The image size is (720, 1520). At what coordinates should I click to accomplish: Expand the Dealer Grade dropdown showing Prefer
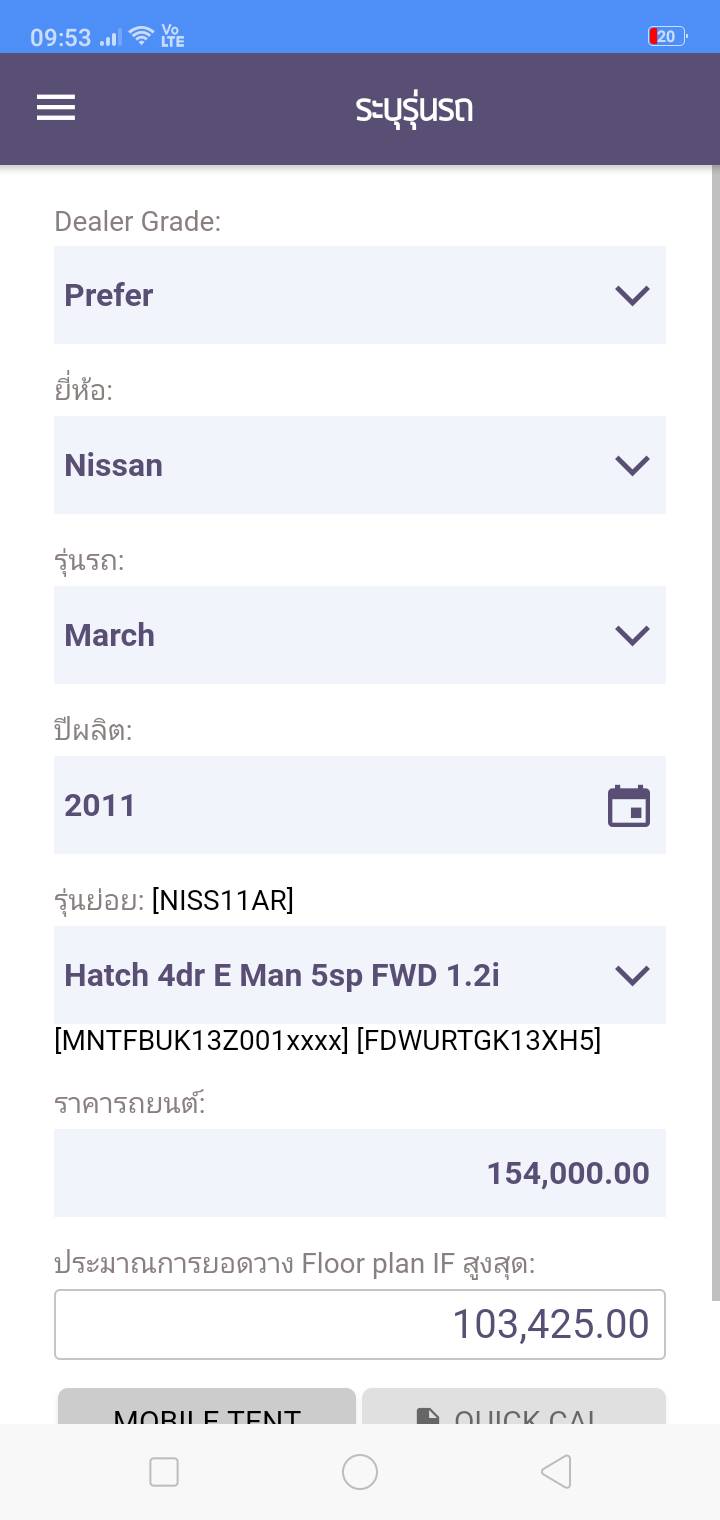coord(360,295)
